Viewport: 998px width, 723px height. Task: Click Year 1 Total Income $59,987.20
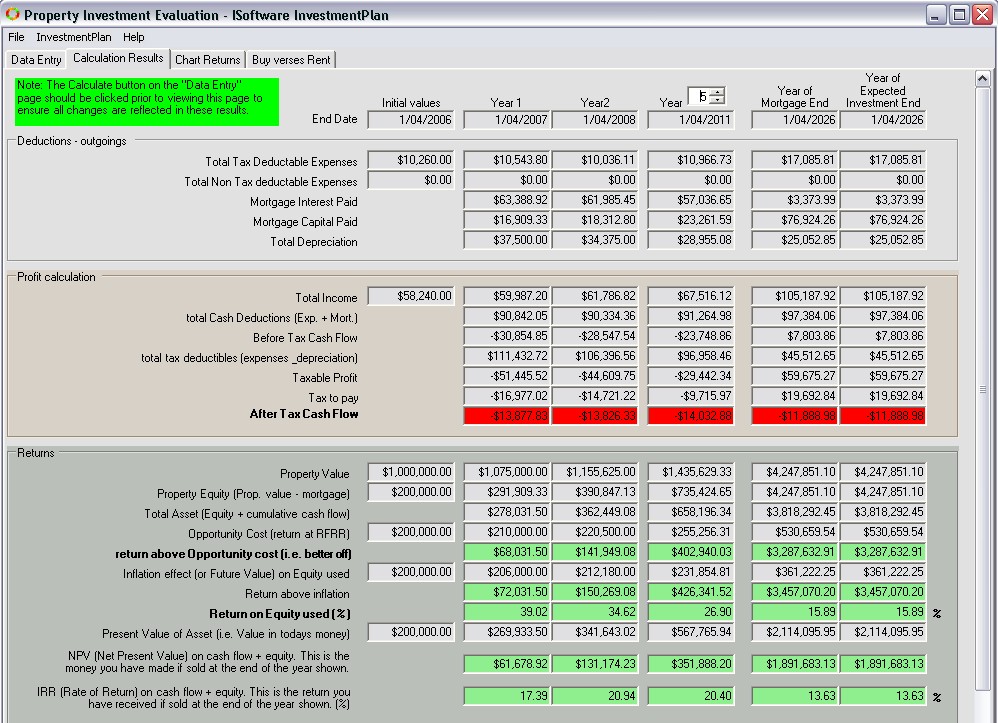point(507,296)
